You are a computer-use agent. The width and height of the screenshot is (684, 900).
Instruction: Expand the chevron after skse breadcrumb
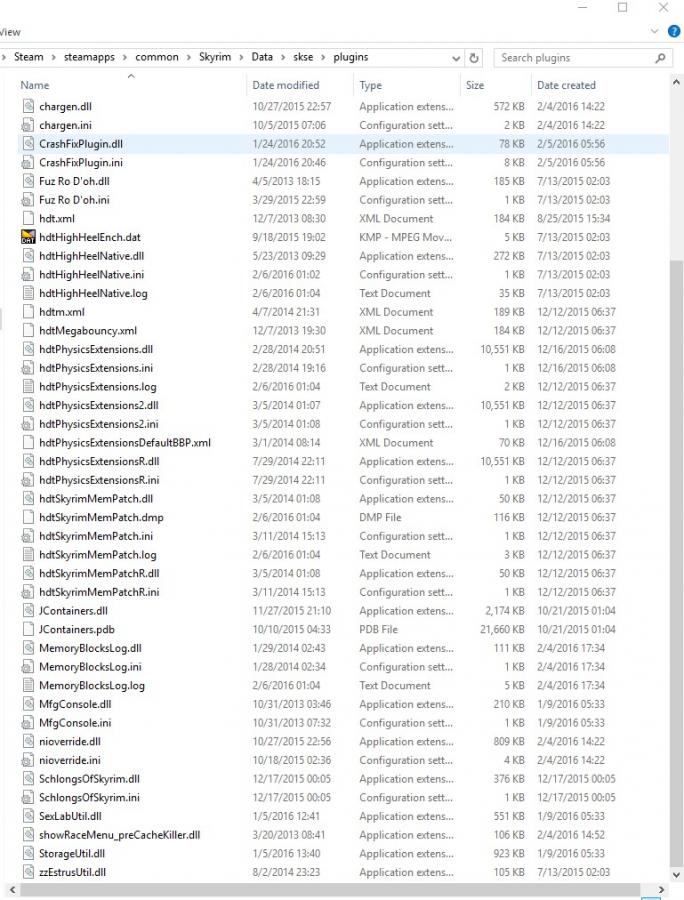323,57
